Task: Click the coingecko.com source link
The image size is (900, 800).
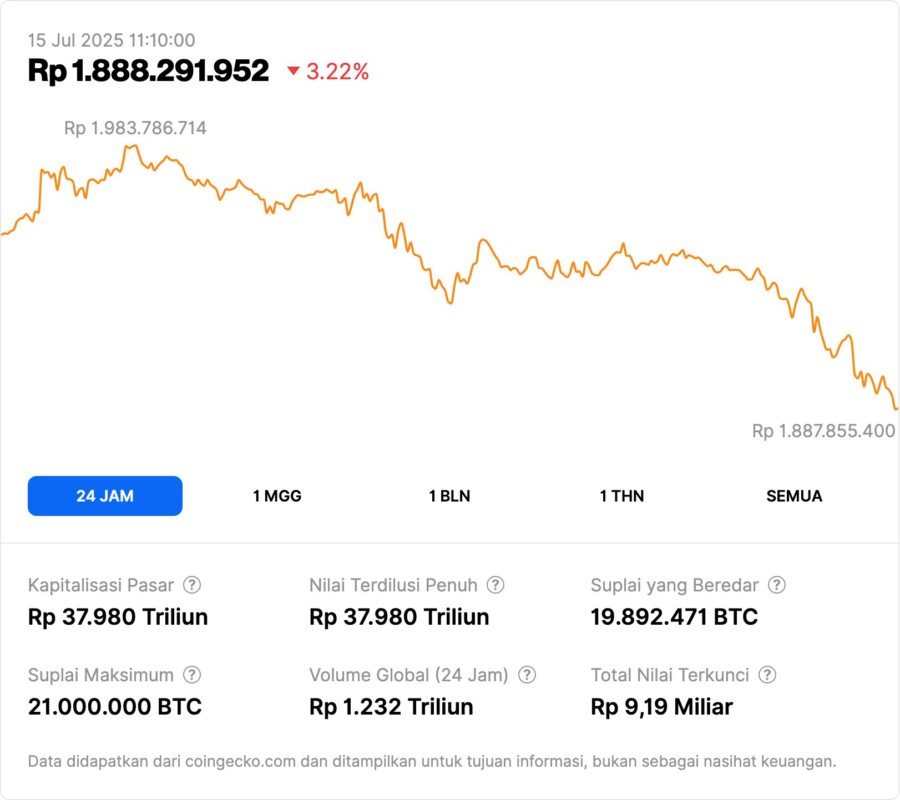Action: [x=234, y=758]
